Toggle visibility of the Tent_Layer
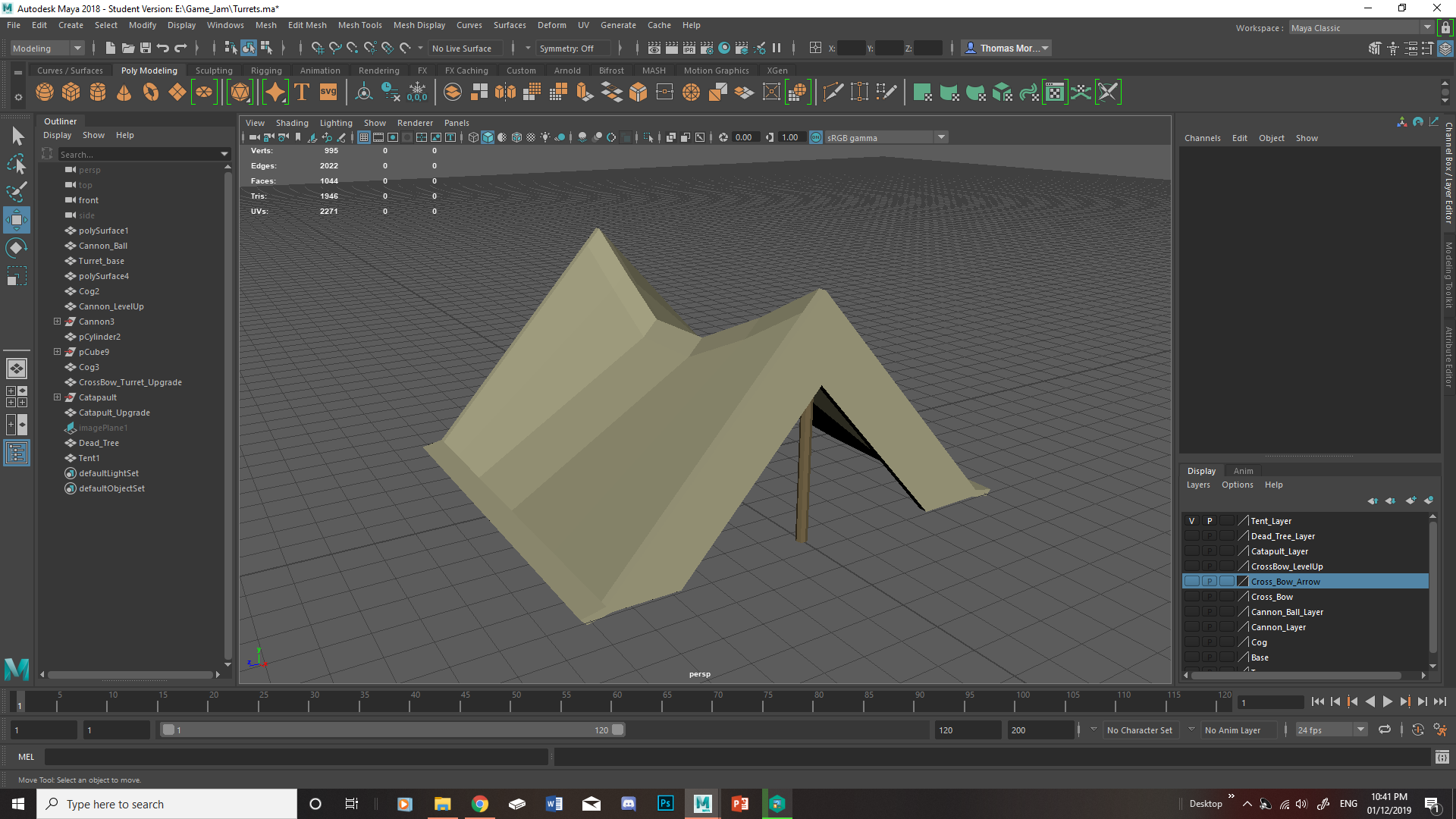Screen dimensions: 1456x819 1192,521
